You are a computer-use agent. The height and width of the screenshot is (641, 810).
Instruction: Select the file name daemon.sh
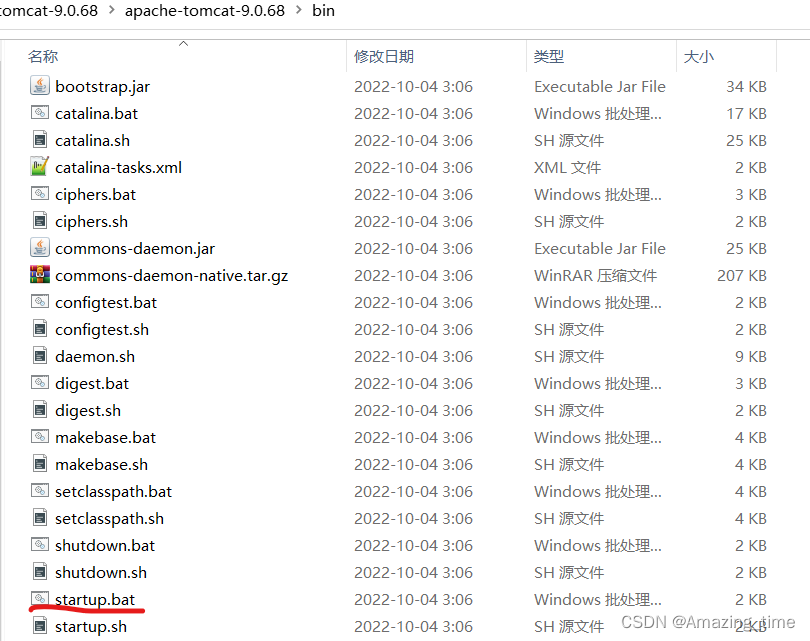(95, 356)
